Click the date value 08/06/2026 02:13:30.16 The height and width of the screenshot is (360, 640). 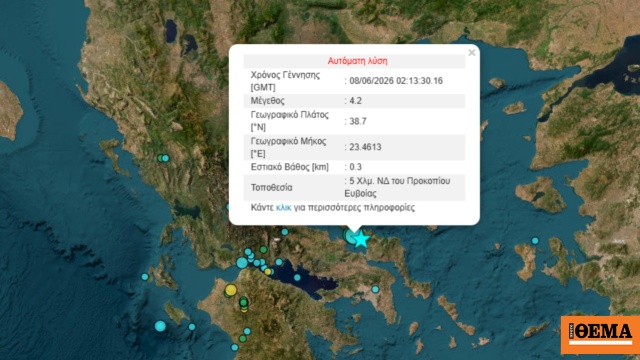click(x=396, y=81)
